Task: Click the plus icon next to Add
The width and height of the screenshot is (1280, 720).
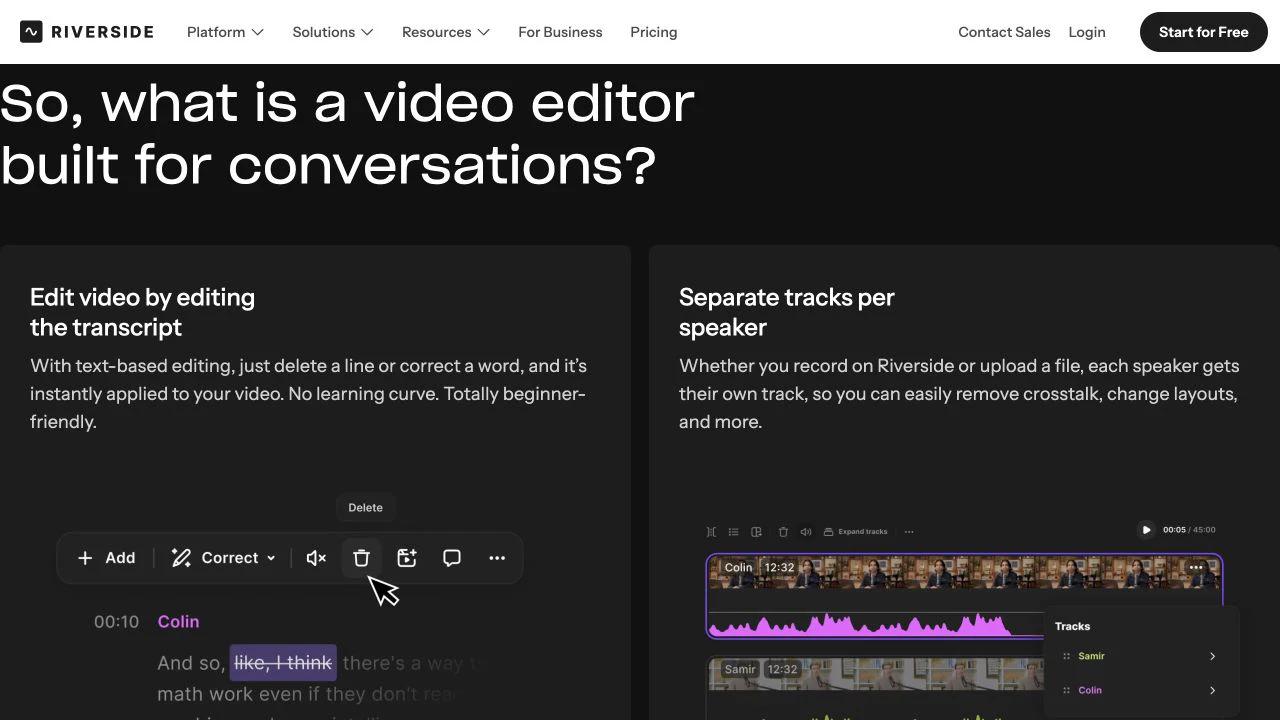Action: 85,558
